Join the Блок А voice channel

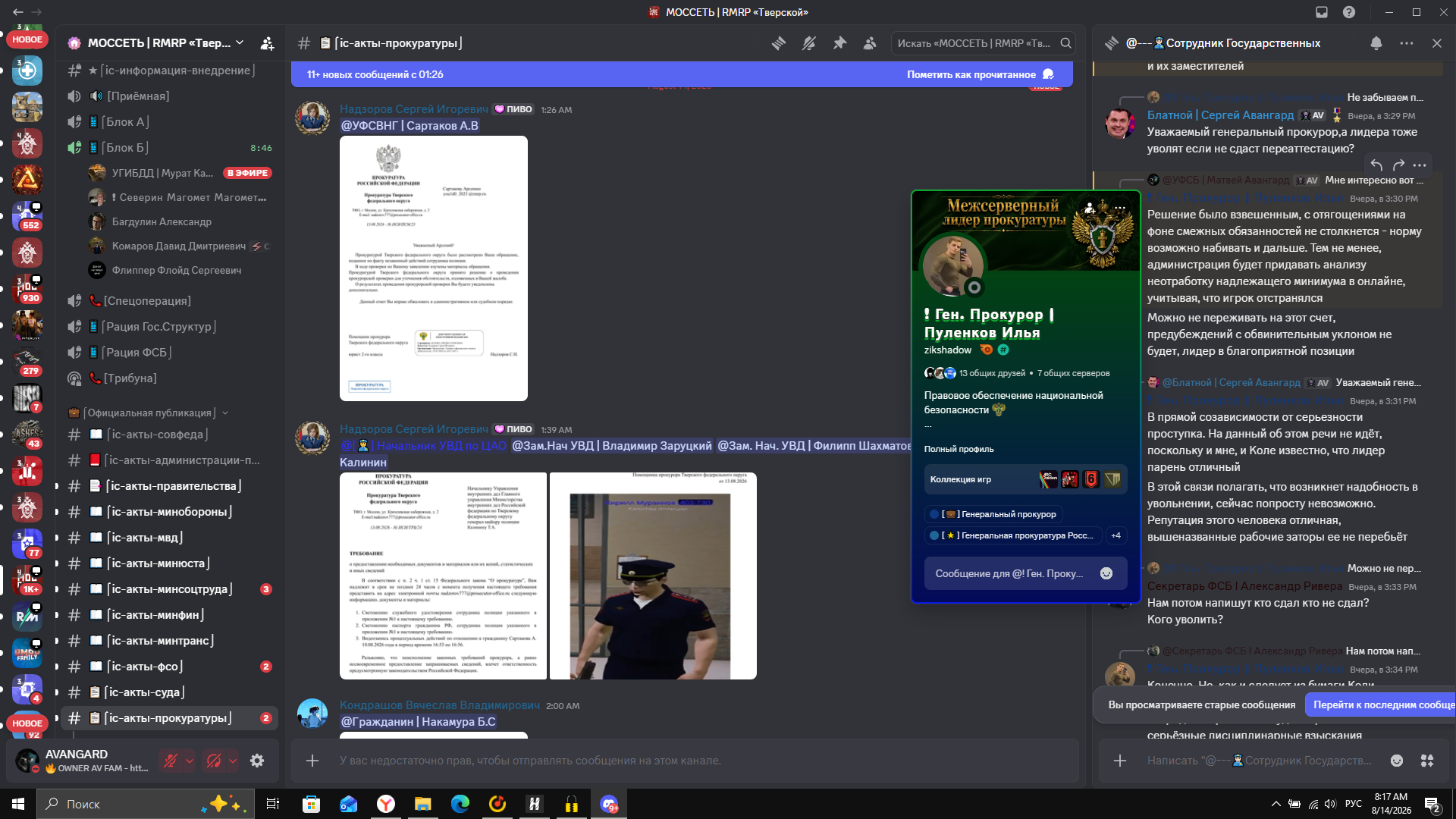pyautogui.click(x=169, y=122)
